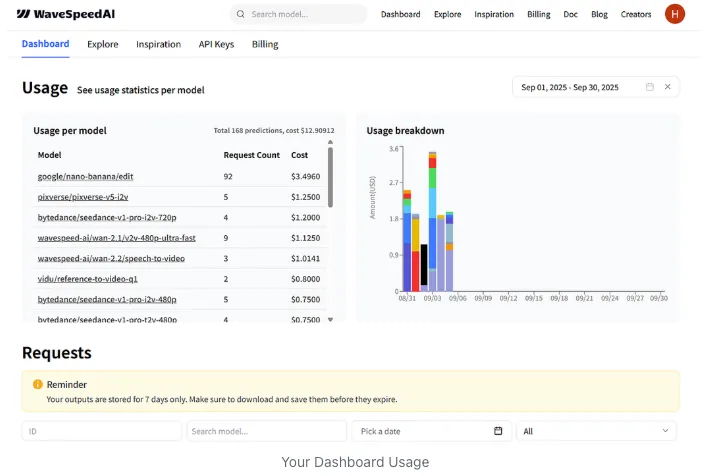707x476 pixels.
Task: Click the calendar icon in Pick a date
Action: pos(498,431)
